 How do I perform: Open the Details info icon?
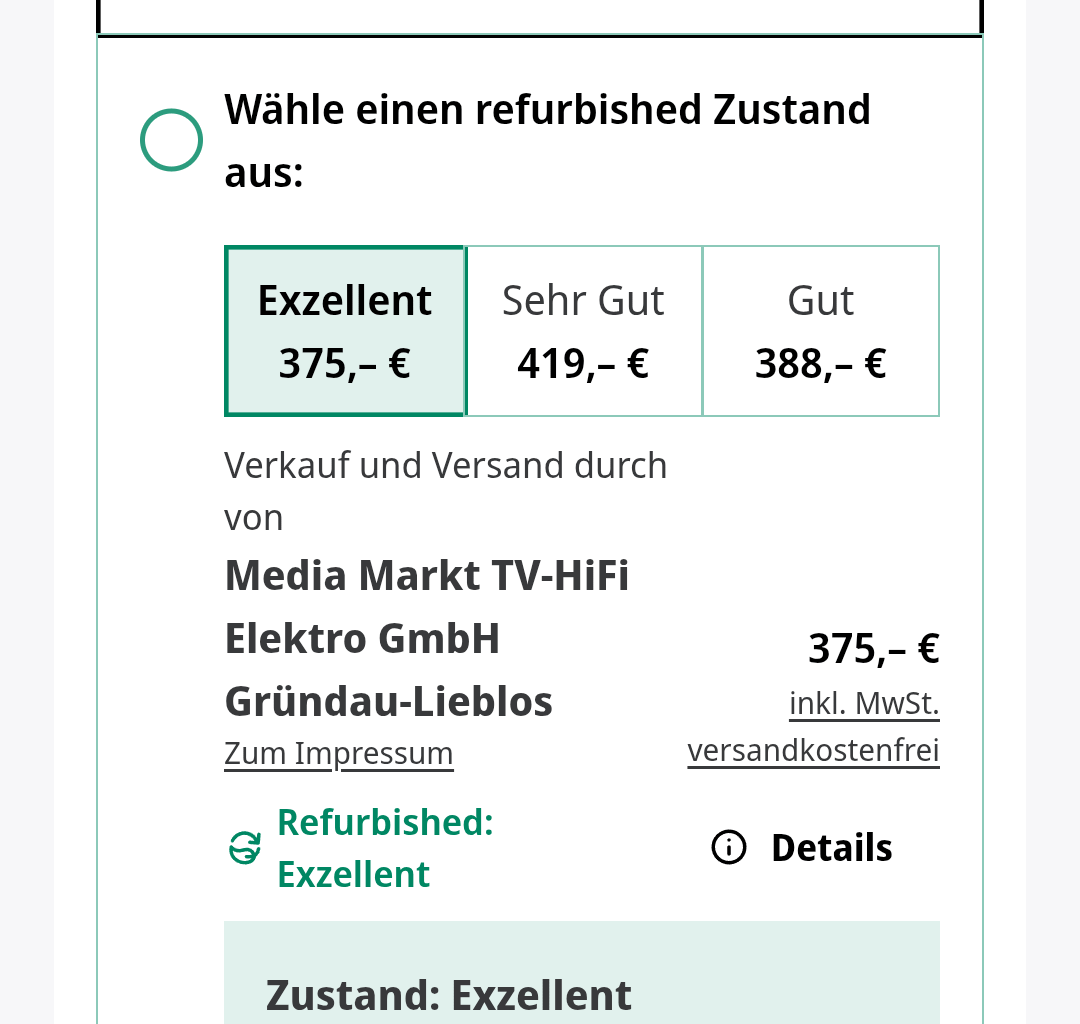pyautogui.click(x=729, y=847)
